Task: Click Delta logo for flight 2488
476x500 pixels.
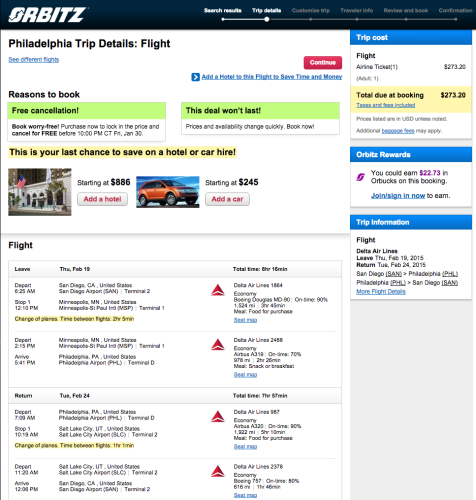Action: pyautogui.click(x=218, y=345)
